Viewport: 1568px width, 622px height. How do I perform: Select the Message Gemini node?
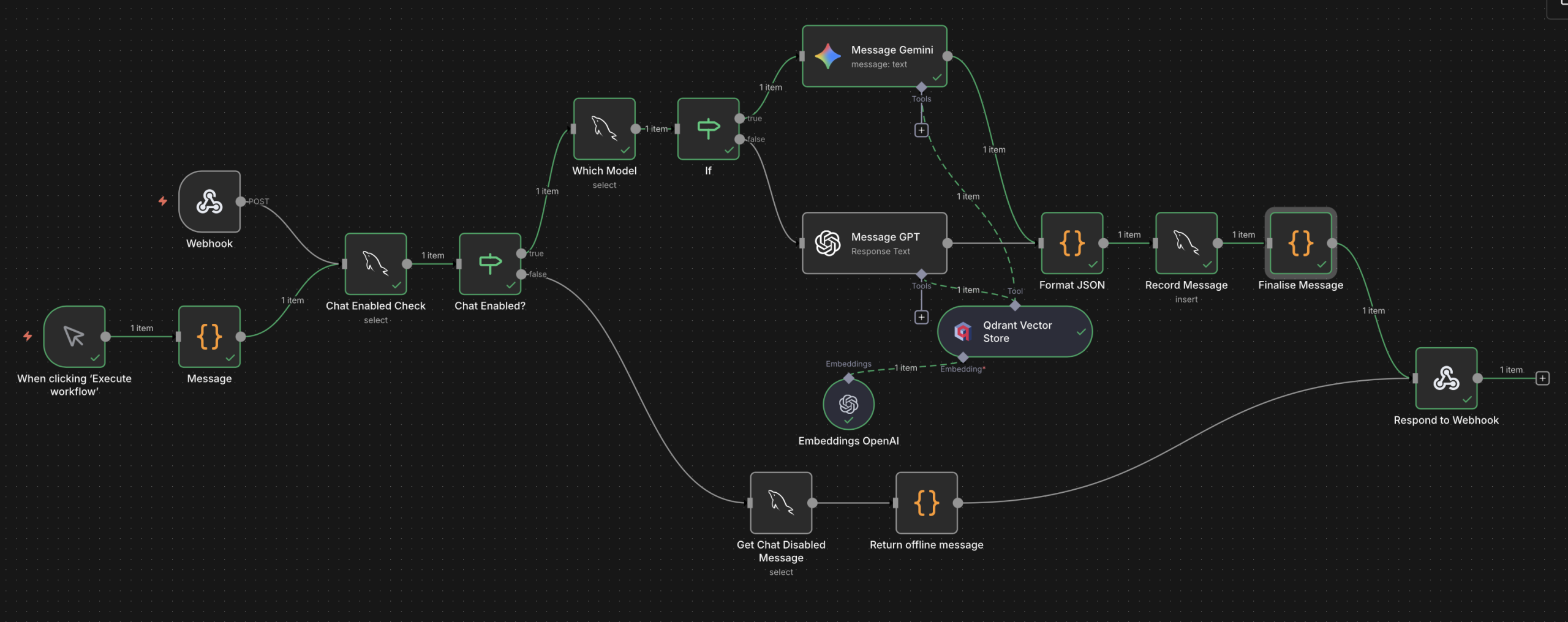pos(874,56)
